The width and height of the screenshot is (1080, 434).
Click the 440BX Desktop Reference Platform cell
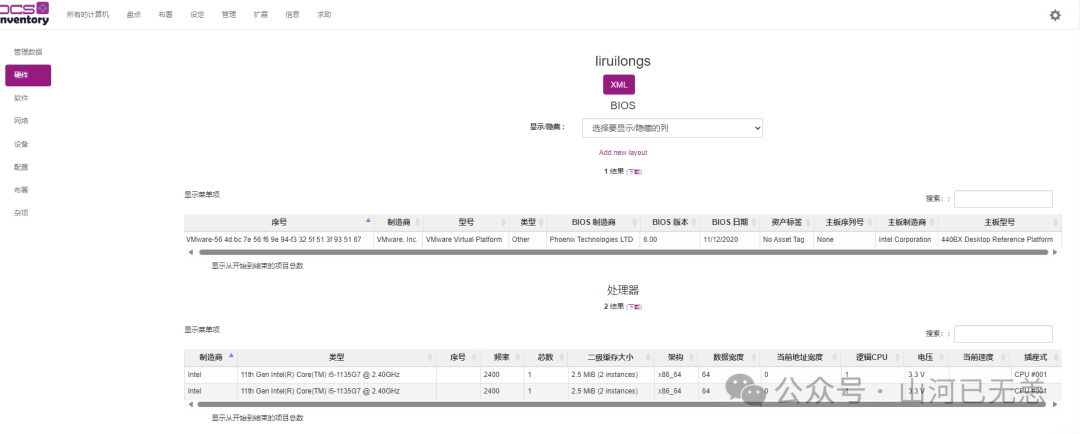point(999,240)
